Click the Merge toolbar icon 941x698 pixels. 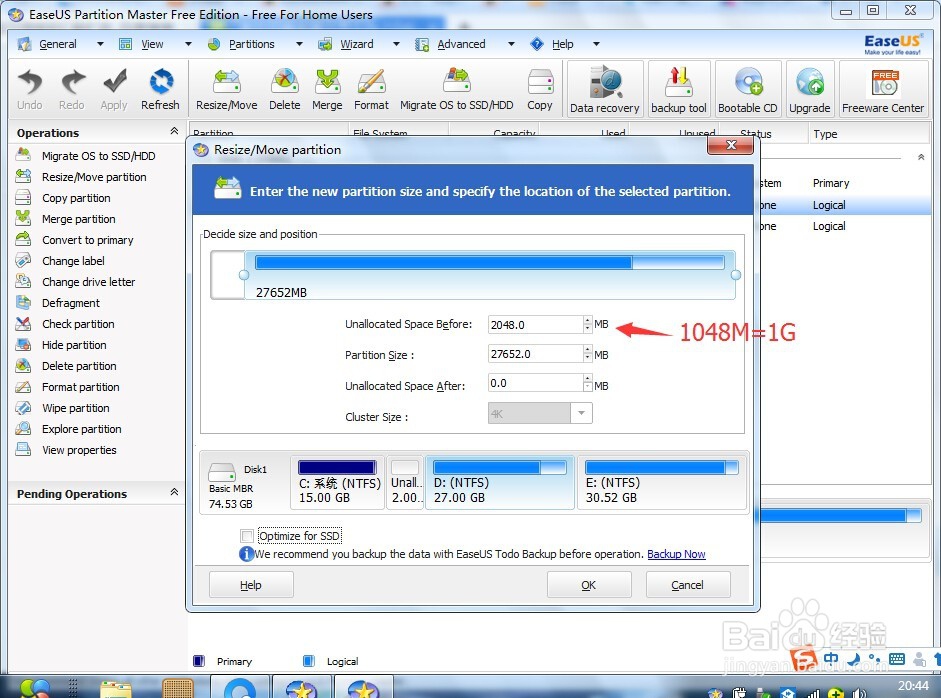point(327,89)
